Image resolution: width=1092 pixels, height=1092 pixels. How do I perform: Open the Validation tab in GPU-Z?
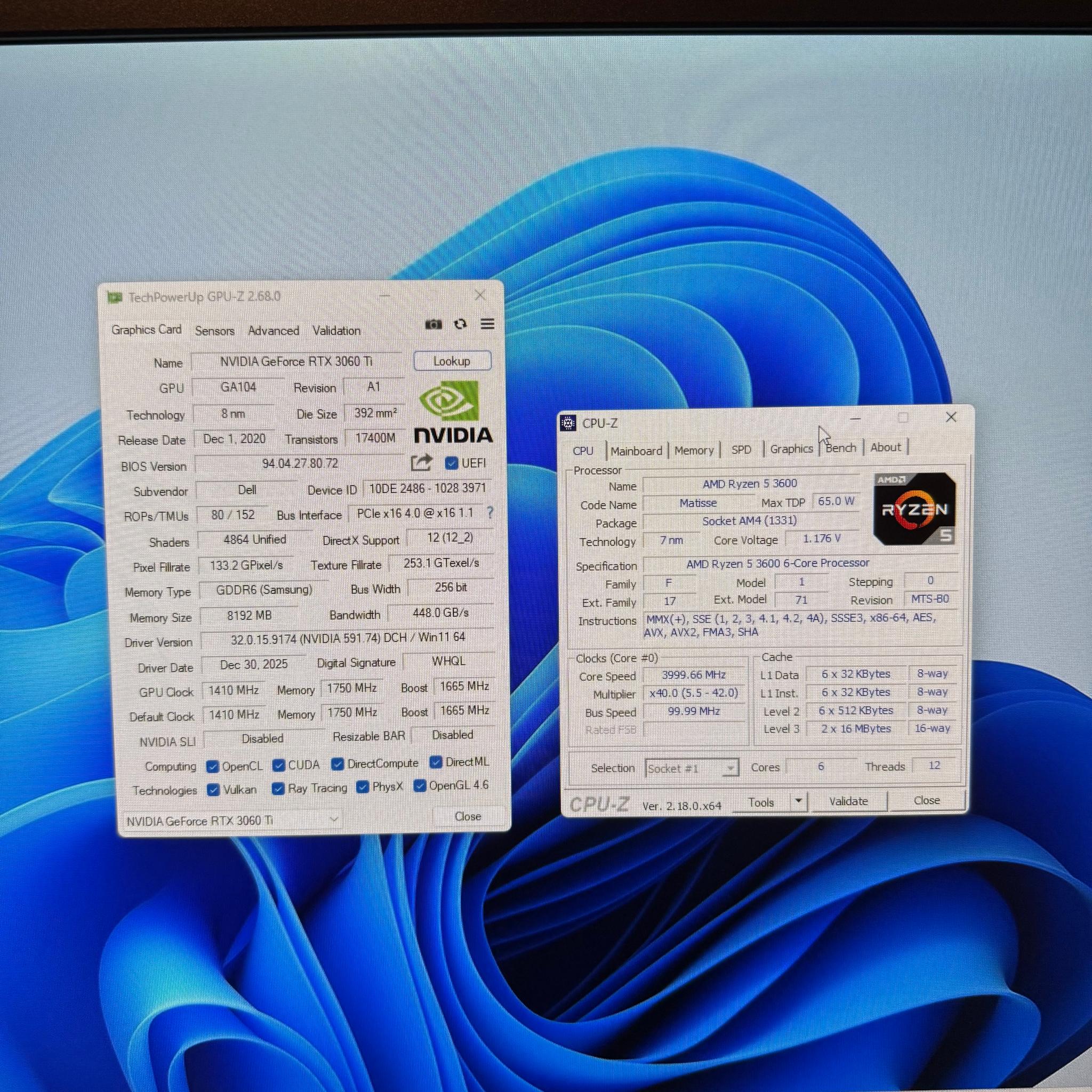pyautogui.click(x=336, y=331)
